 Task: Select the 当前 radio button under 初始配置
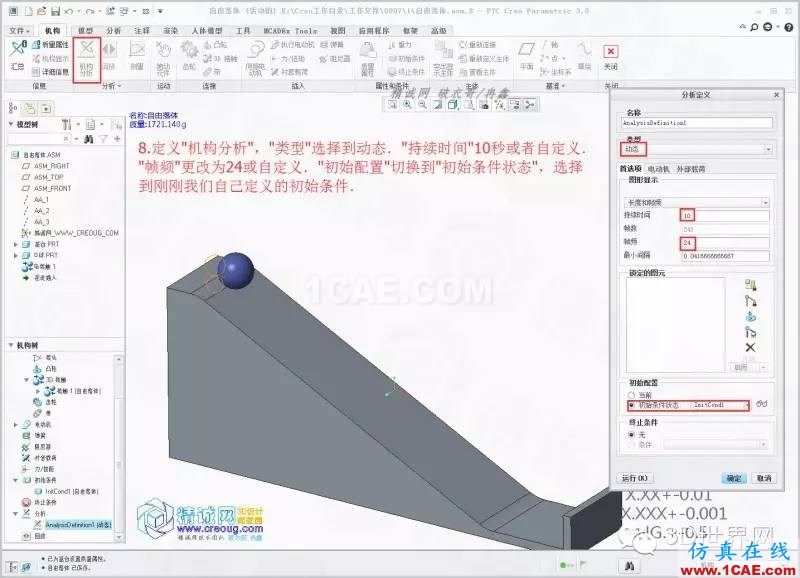pos(632,395)
